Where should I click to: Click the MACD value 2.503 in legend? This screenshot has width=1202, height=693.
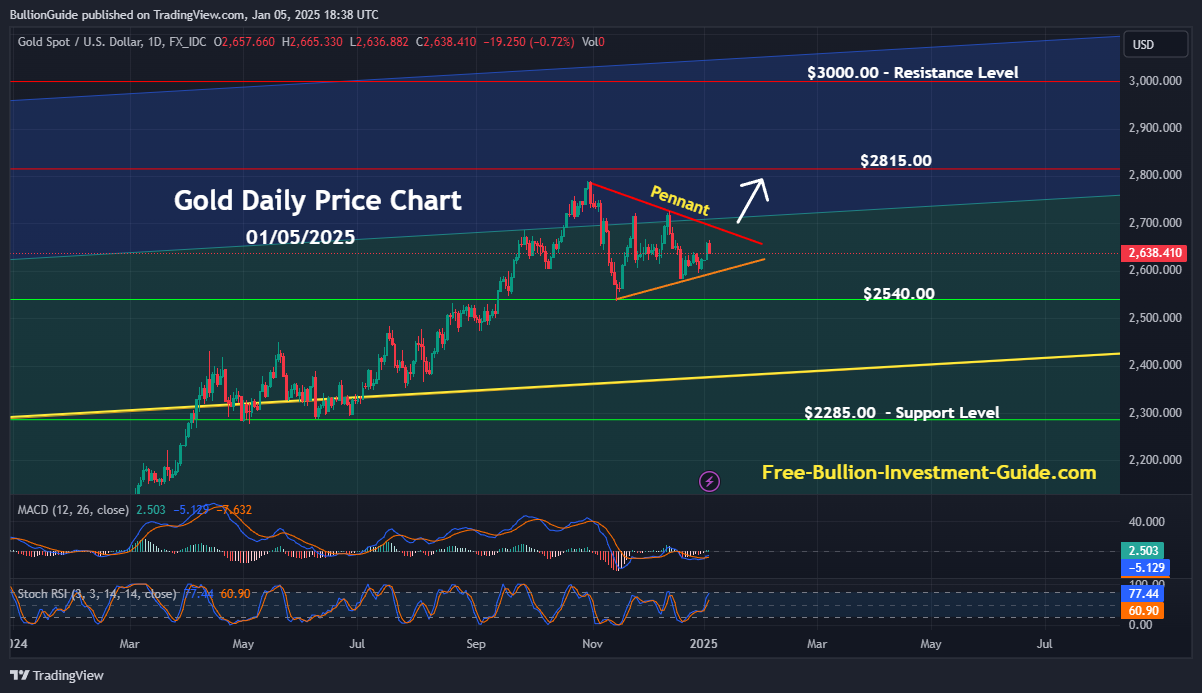[149, 510]
